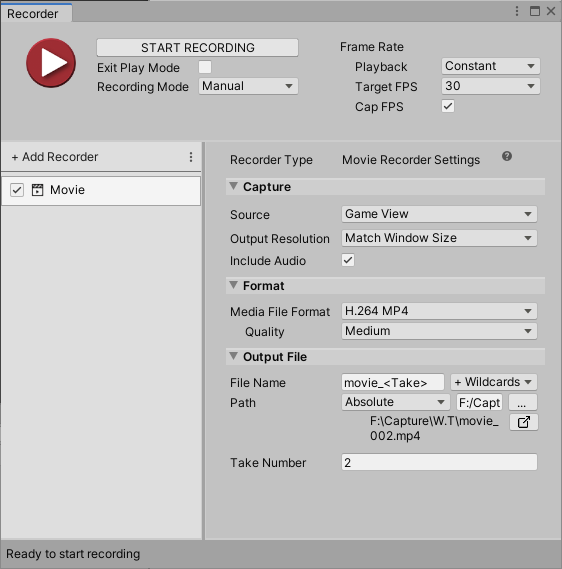
Task: Toggle the Include Audio checkbox
Action: (348, 260)
